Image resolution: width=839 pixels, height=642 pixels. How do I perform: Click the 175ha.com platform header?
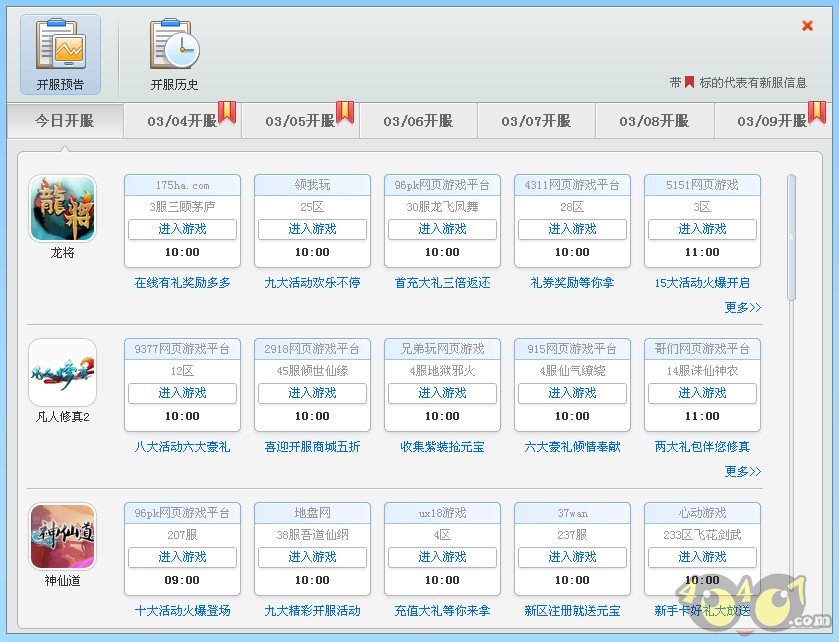[182, 185]
